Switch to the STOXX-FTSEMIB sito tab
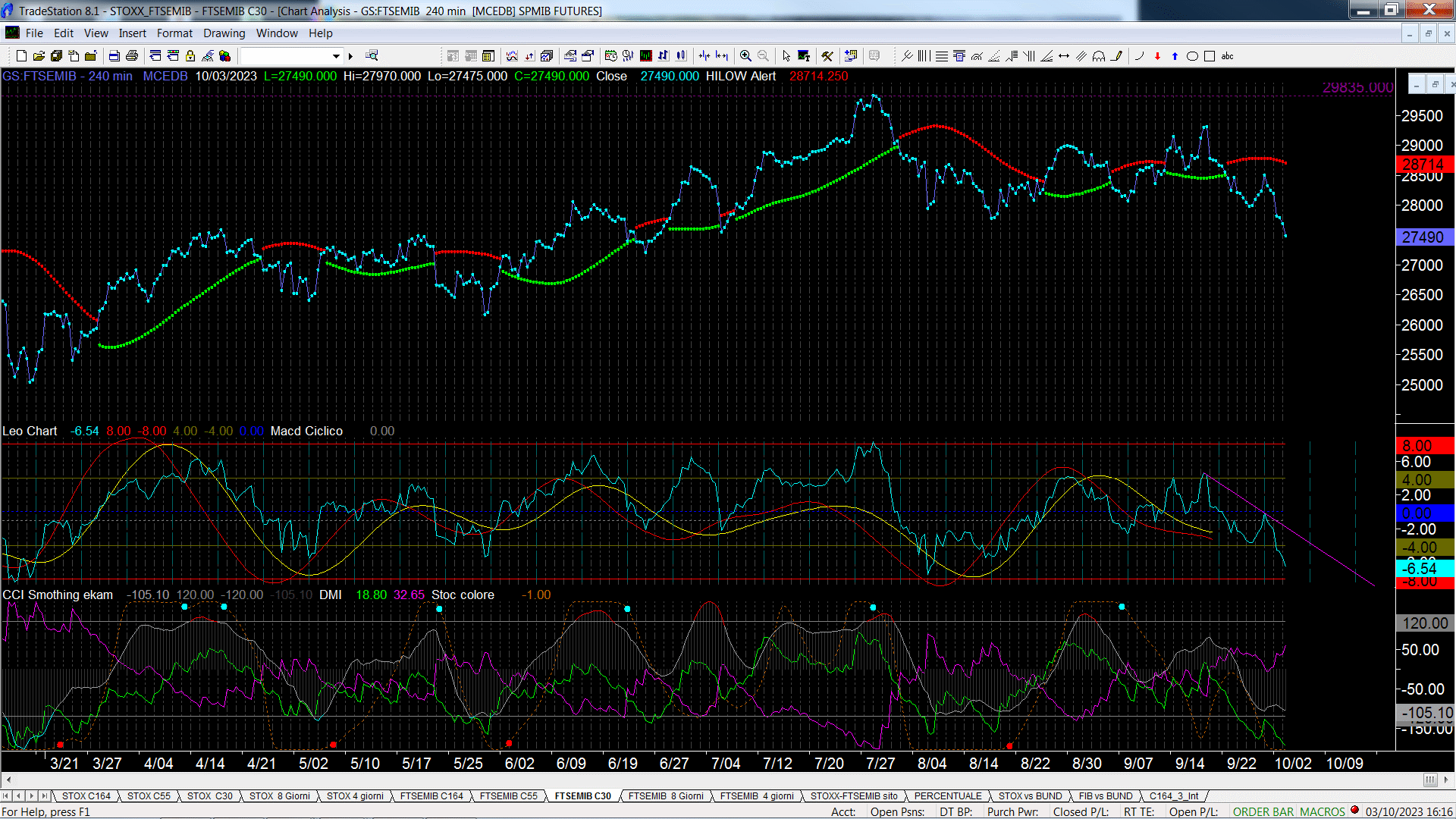 point(854,796)
